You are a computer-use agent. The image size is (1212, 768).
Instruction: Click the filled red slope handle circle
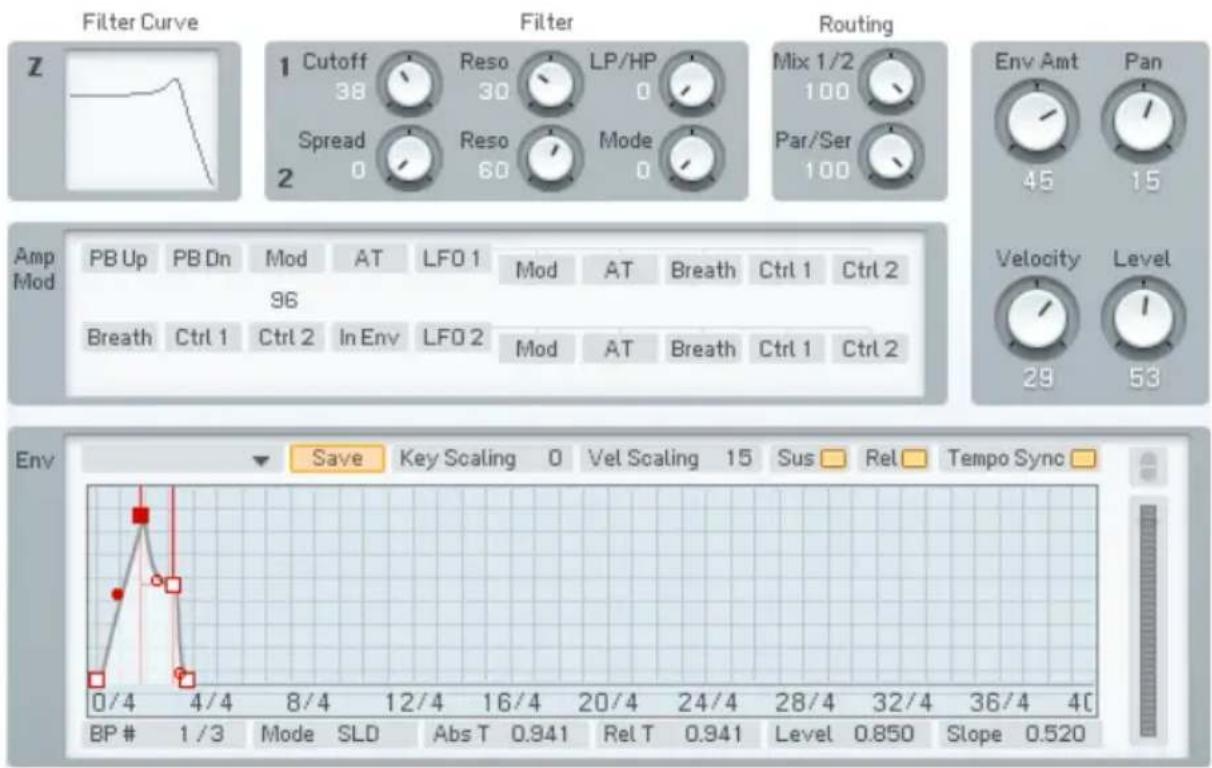point(118,594)
